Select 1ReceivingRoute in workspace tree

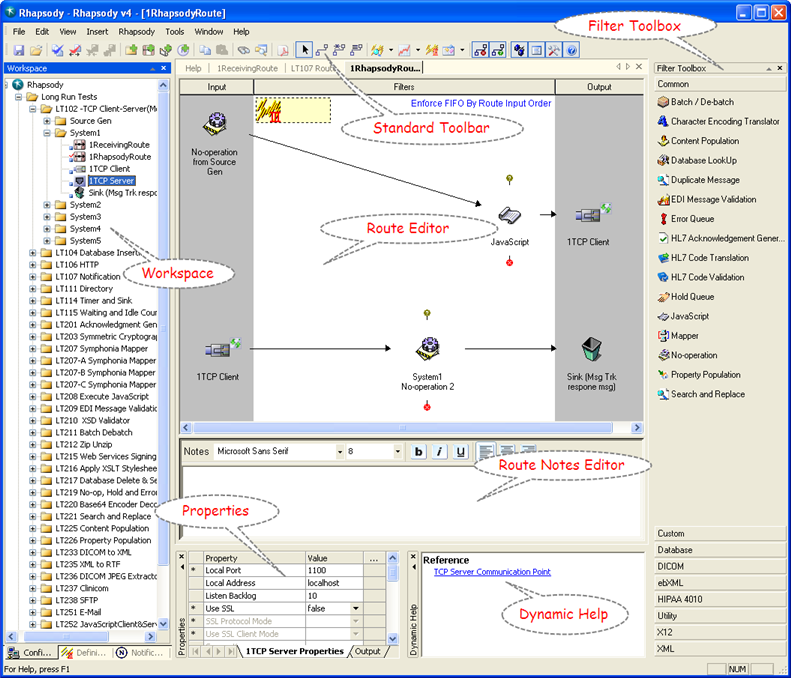tap(119, 145)
